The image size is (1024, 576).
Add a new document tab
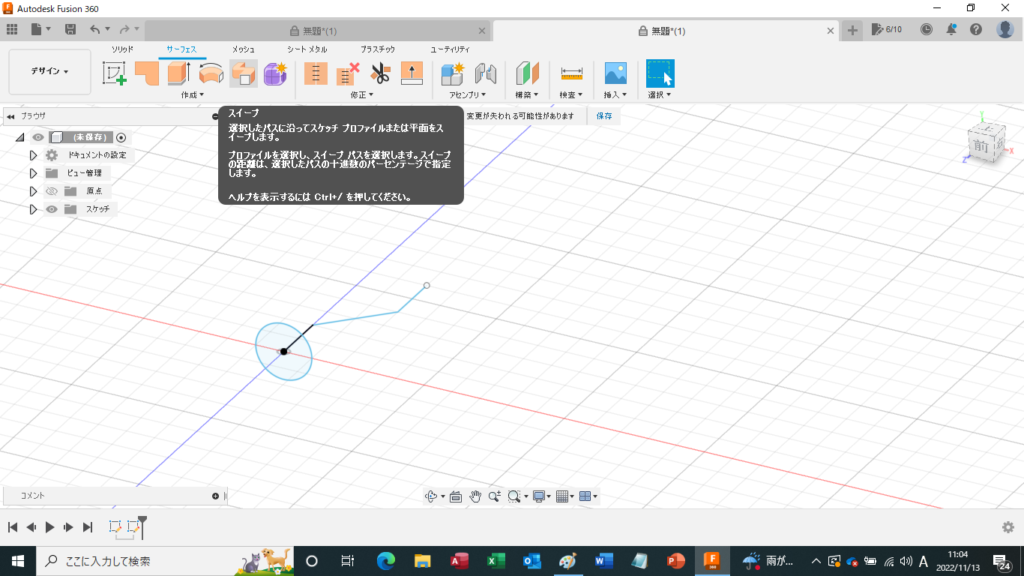852,30
